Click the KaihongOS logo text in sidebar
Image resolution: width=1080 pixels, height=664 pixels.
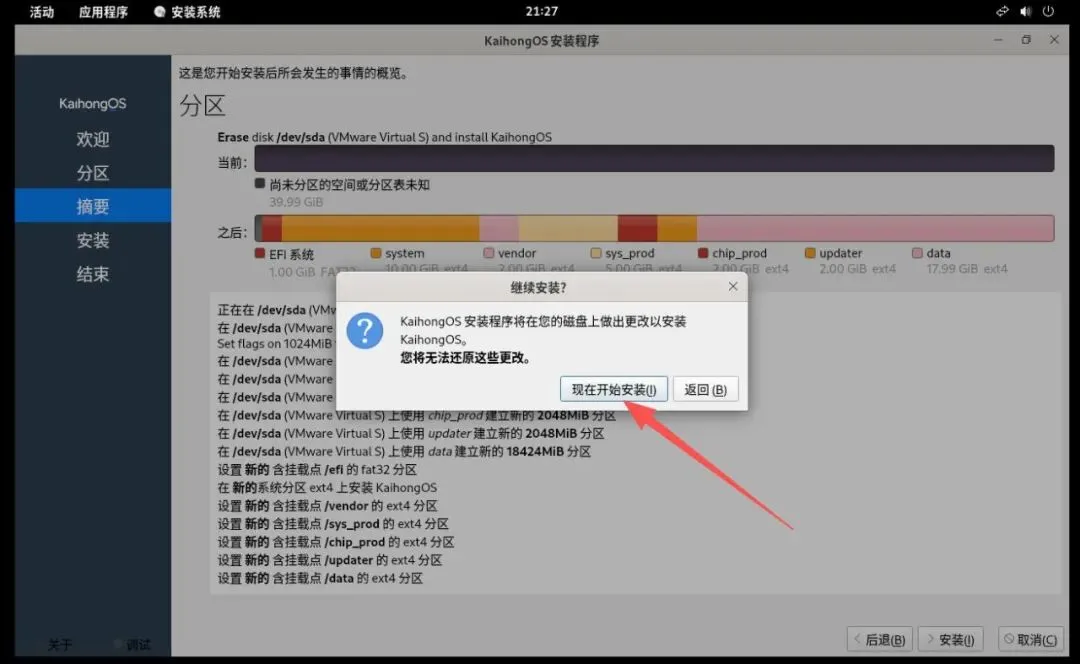tap(92, 103)
